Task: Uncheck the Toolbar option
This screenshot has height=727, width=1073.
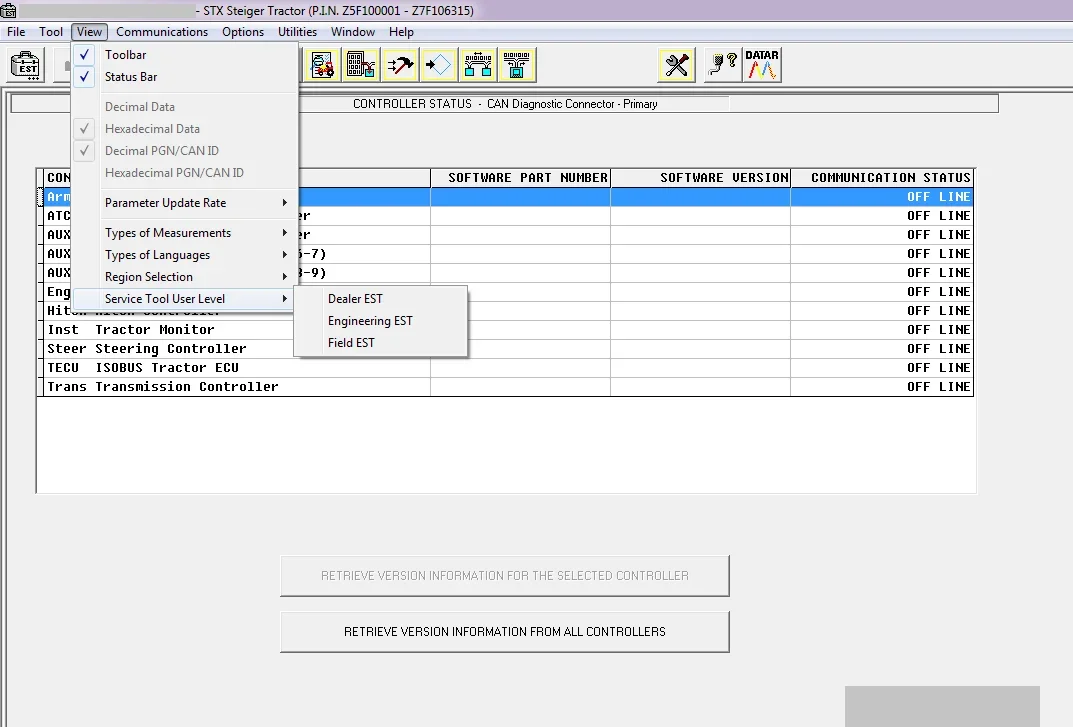Action: click(124, 55)
